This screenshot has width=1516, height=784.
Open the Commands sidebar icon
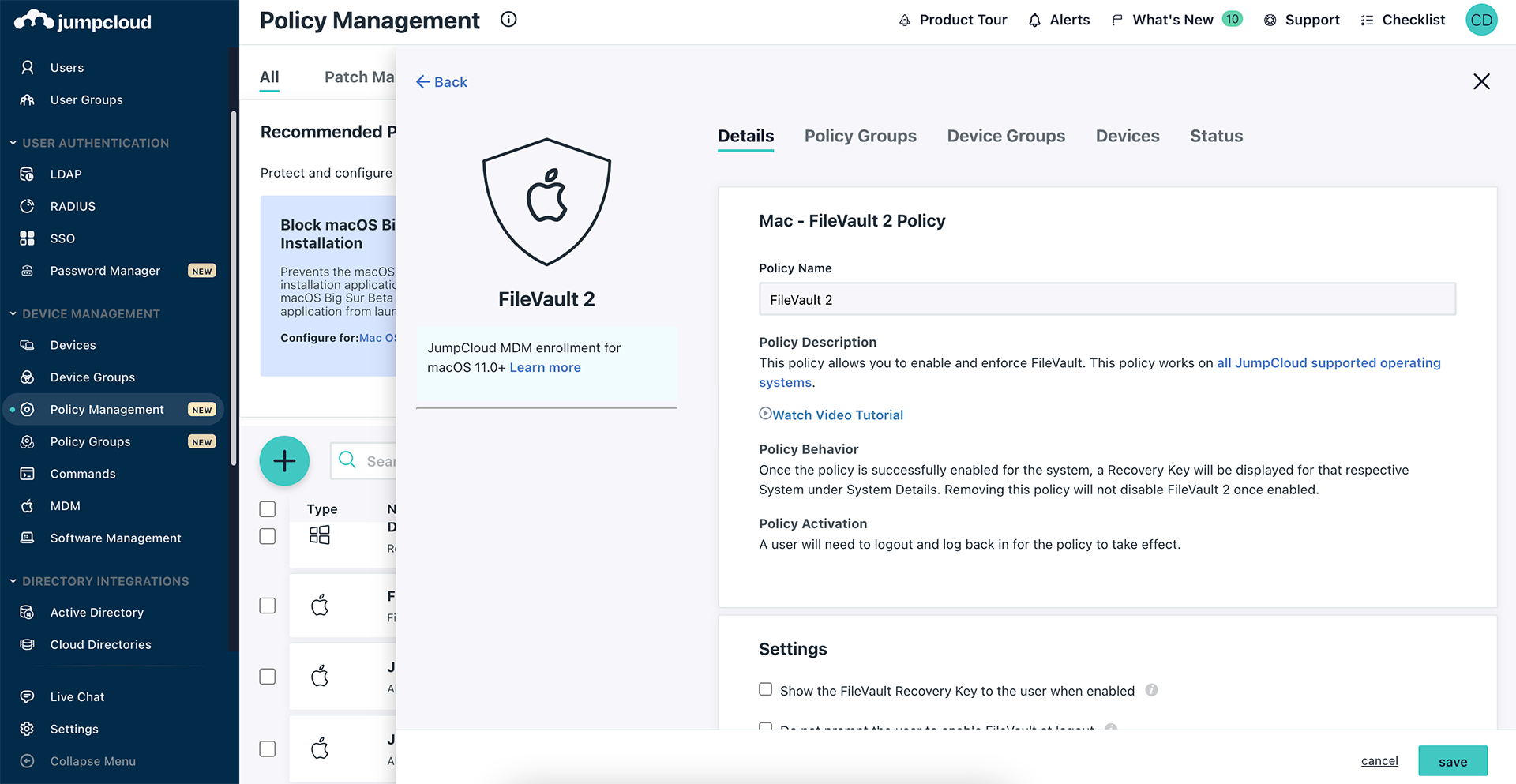[x=28, y=474]
